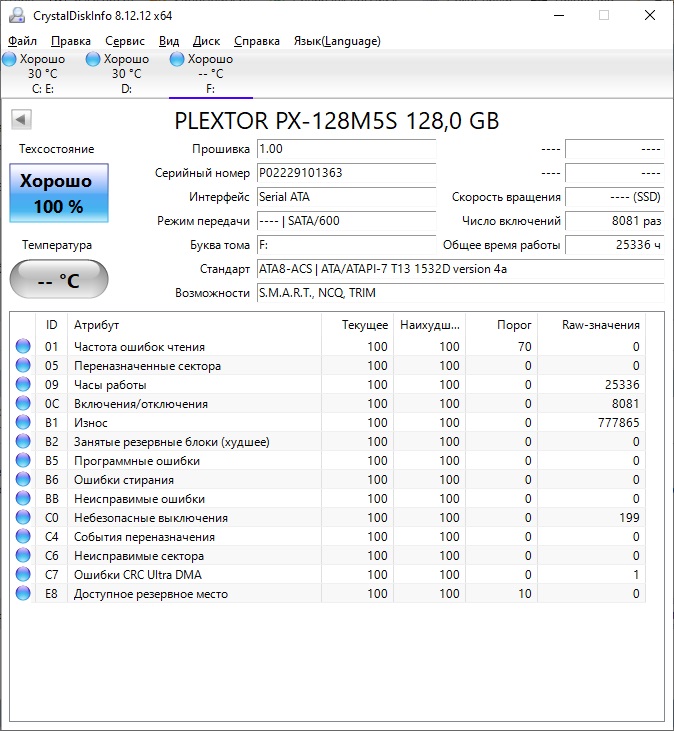Click status orb for attribute E8 reserve space
Screen dimensions: 674x731
(x=23, y=593)
